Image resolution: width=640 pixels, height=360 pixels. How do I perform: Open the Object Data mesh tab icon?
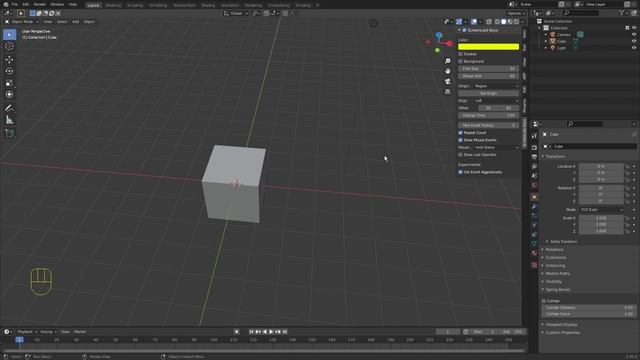pyautogui.click(x=534, y=244)
